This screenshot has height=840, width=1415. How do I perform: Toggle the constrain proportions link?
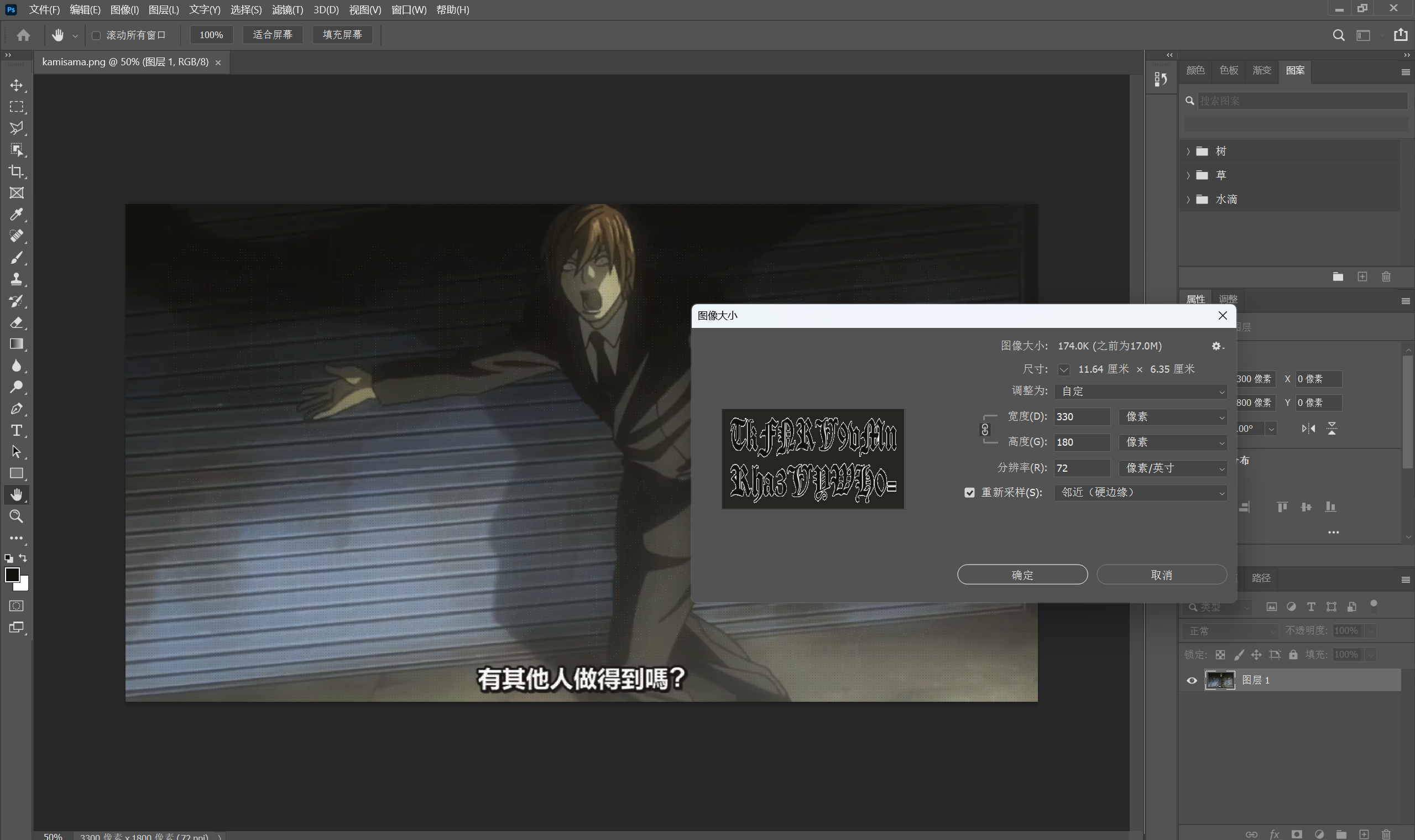pos(985,430)
